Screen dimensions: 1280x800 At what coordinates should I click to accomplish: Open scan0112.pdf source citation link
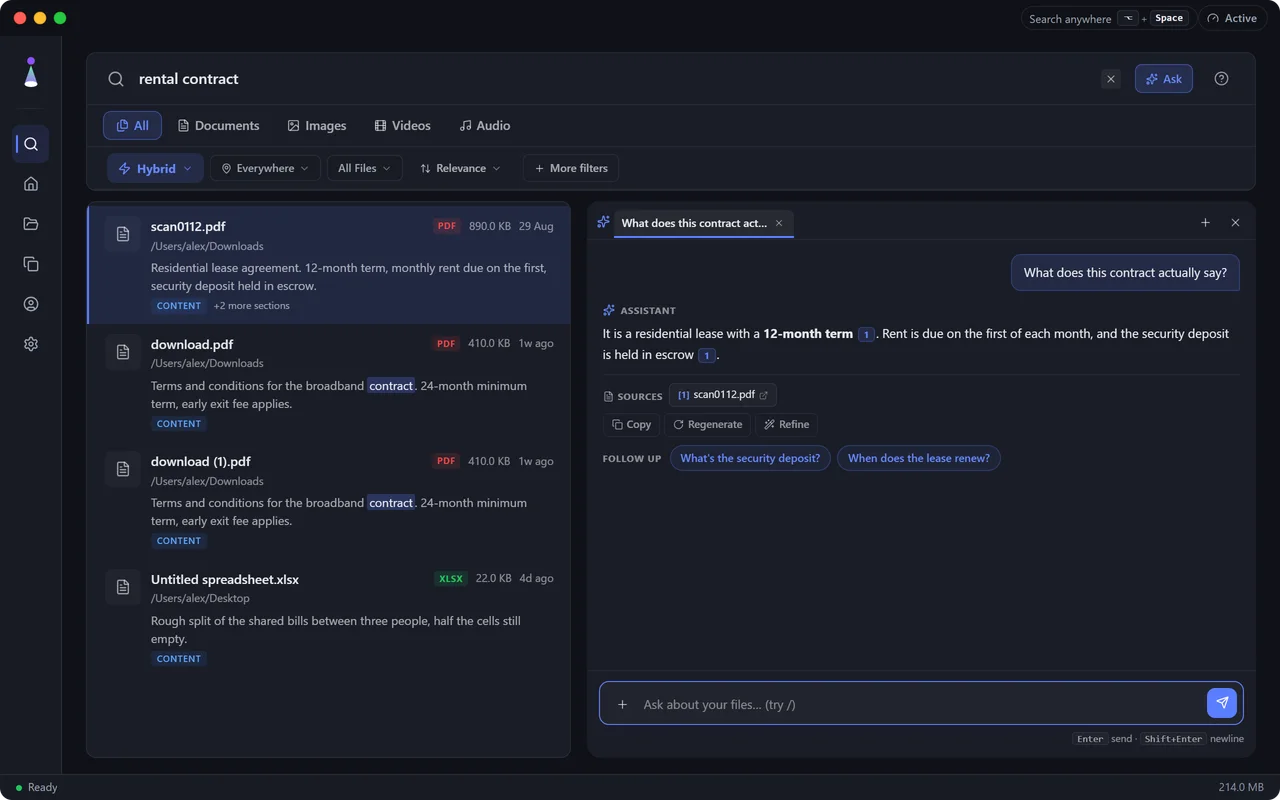723,395
